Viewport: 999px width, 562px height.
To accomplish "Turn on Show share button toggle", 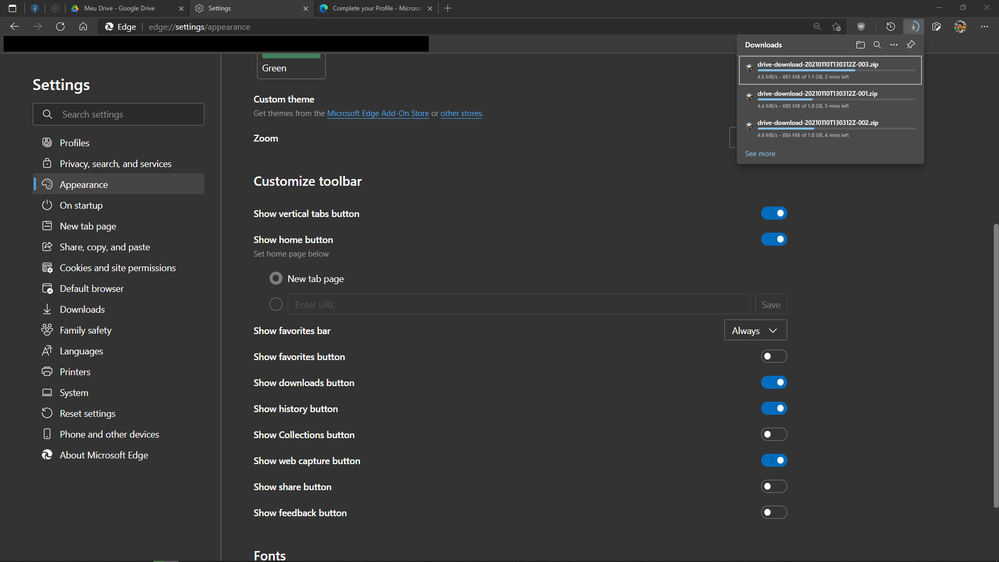I will [x=774, y=486].
